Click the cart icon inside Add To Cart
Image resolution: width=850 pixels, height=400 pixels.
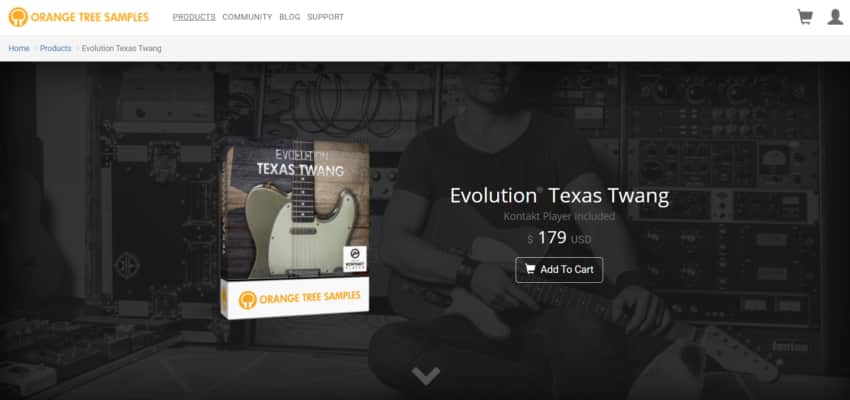[x=530, y=269]
